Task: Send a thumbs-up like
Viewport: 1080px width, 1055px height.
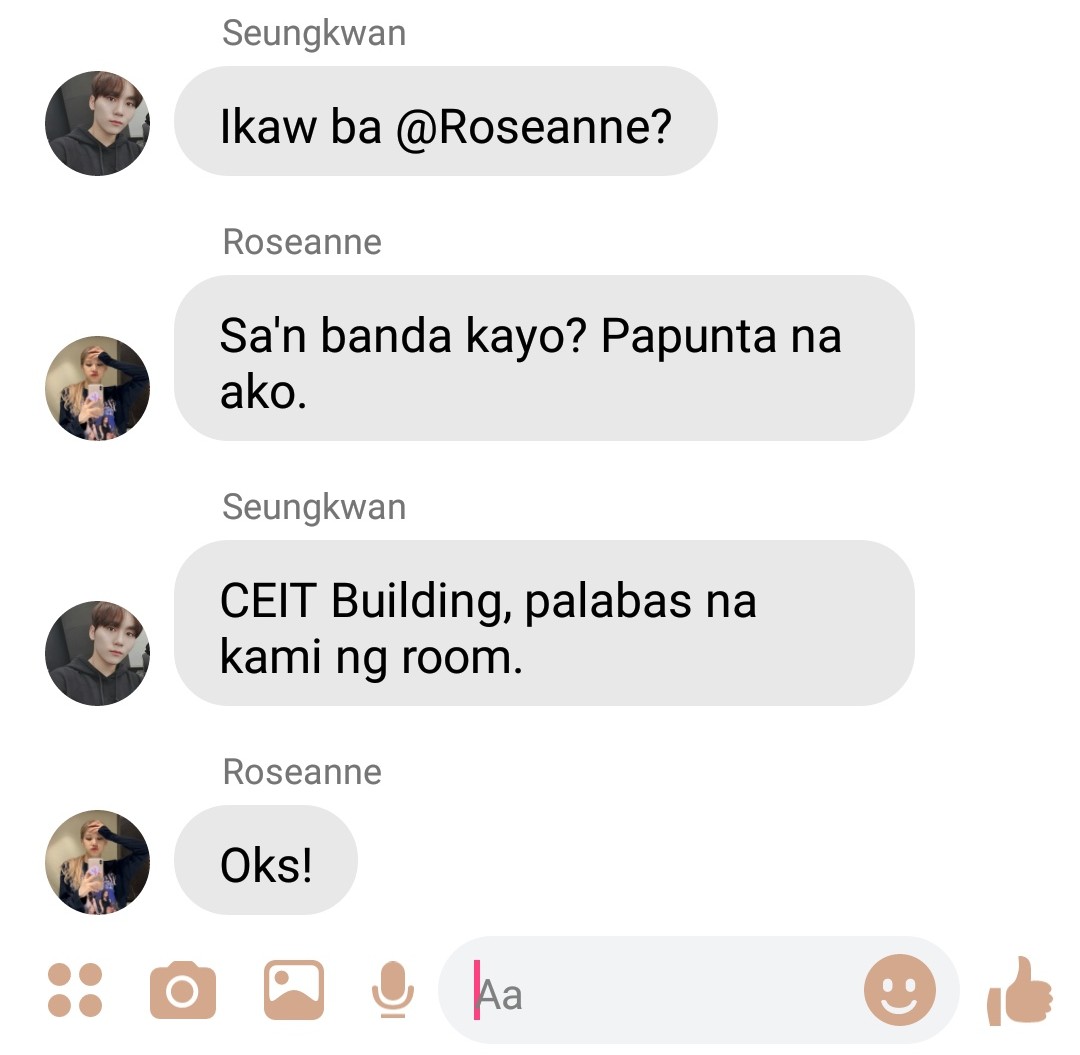Action: coord(1020,992)
